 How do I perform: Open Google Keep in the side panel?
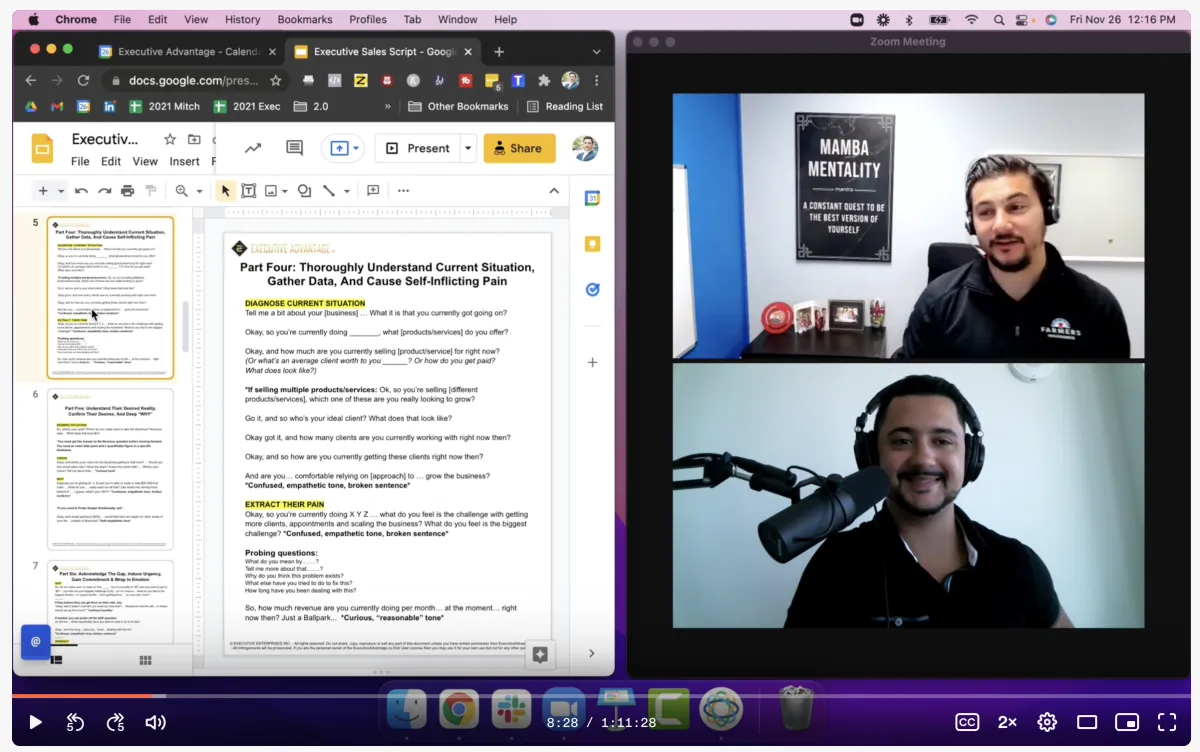592,244
